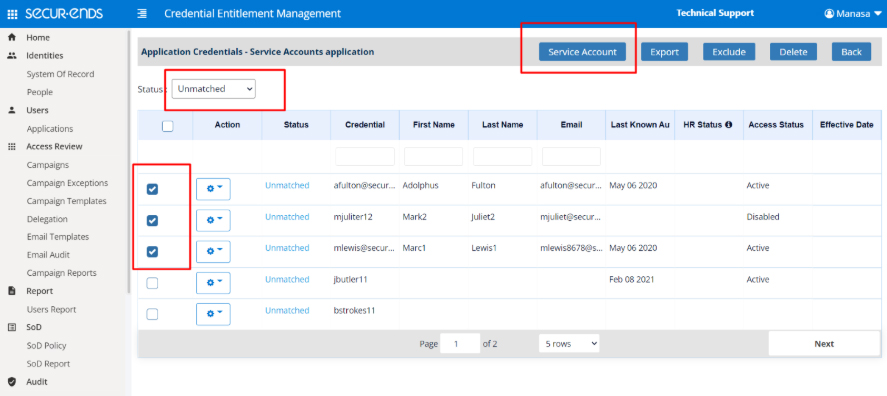This screenshot has width=887, height=396.
Task: Open People in sidebar
Action: [x=40, y=92]
